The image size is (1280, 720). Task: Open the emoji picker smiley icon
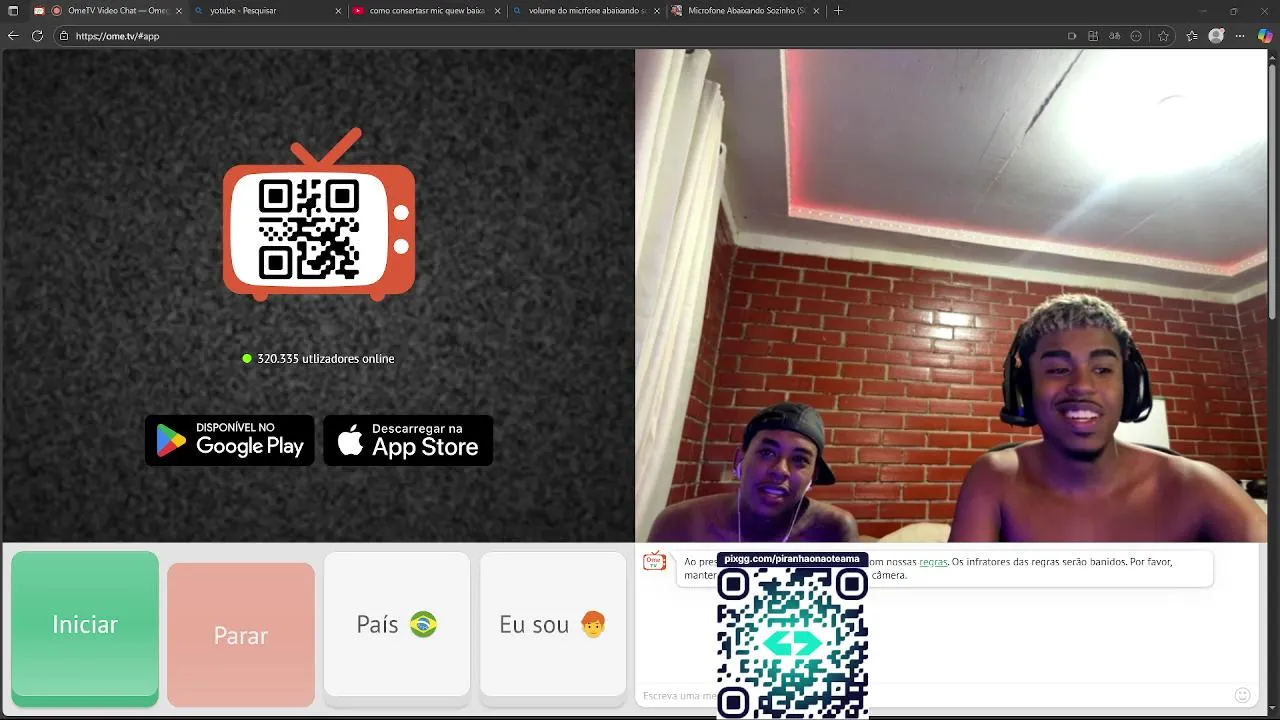[x=1243, y=695]
